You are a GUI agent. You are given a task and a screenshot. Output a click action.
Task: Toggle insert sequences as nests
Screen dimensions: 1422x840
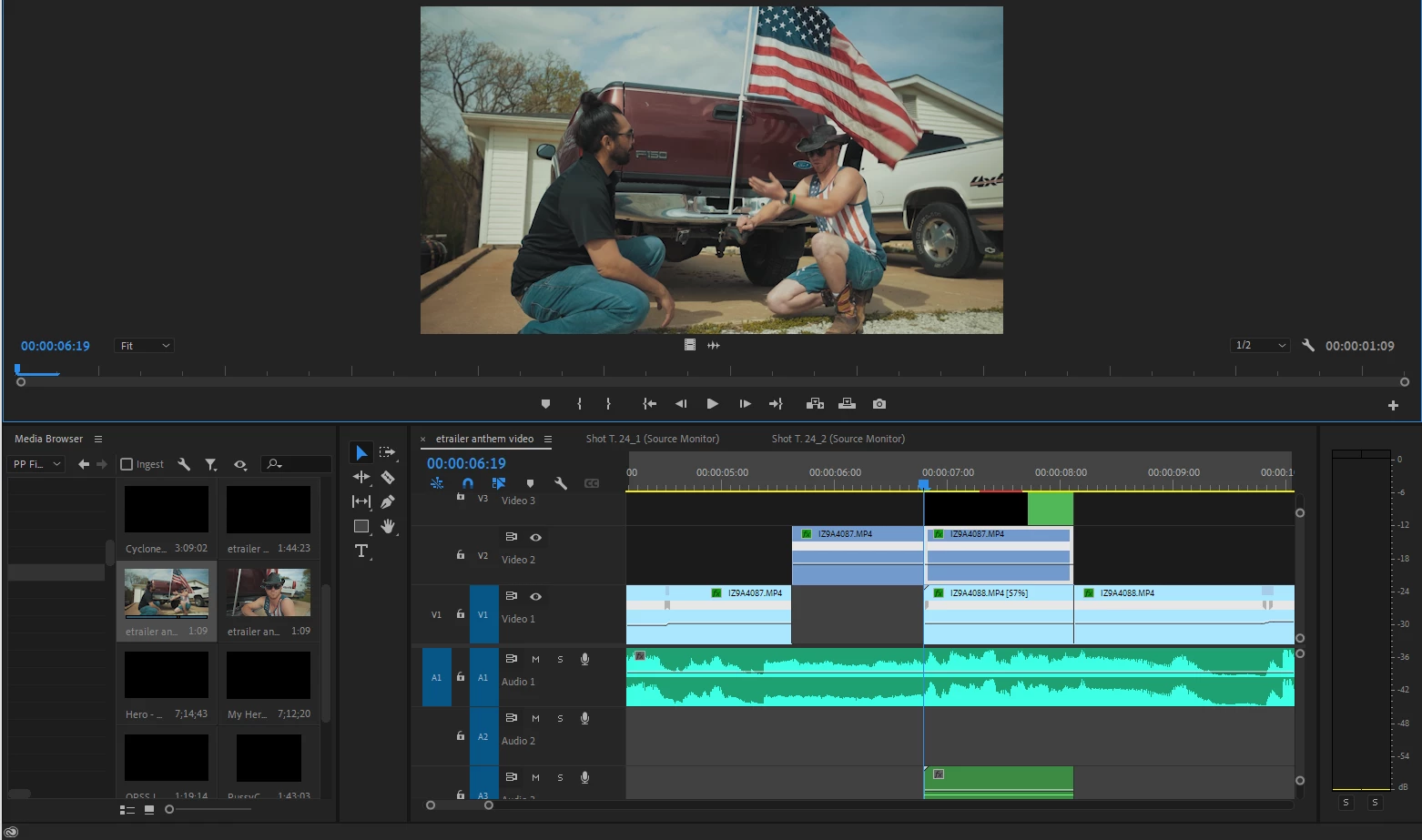click(437, 483)
